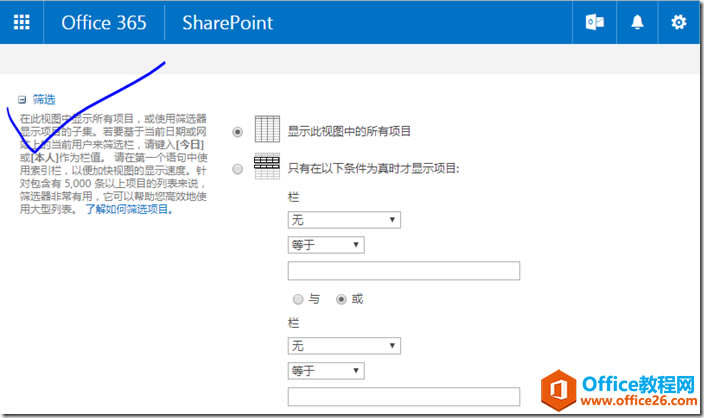Viewport: 704px width, 418px height.
Task: Open the second 等于 operator dropdown
Action: coord(326,371)
